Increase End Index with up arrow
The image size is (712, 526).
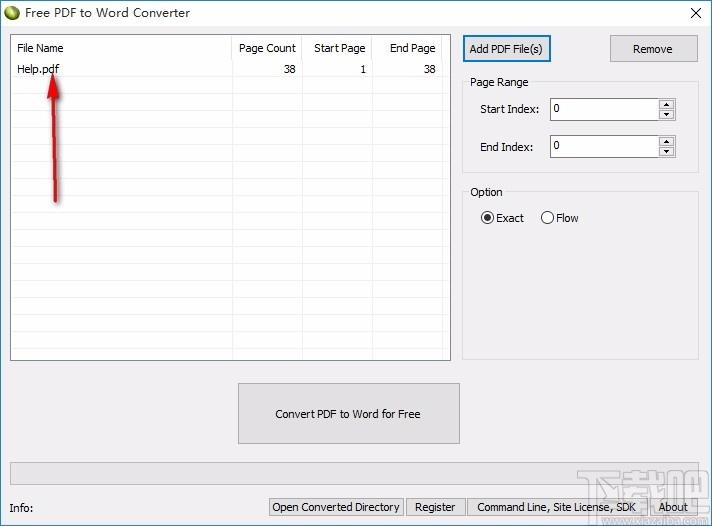point(667,141)
